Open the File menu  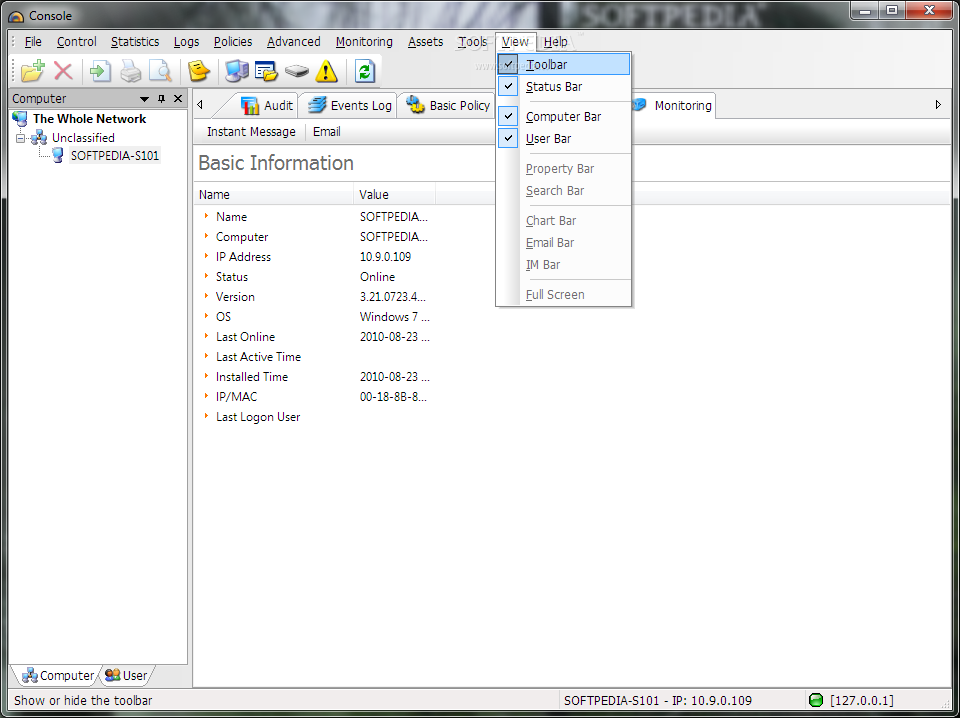click(33, 42)
